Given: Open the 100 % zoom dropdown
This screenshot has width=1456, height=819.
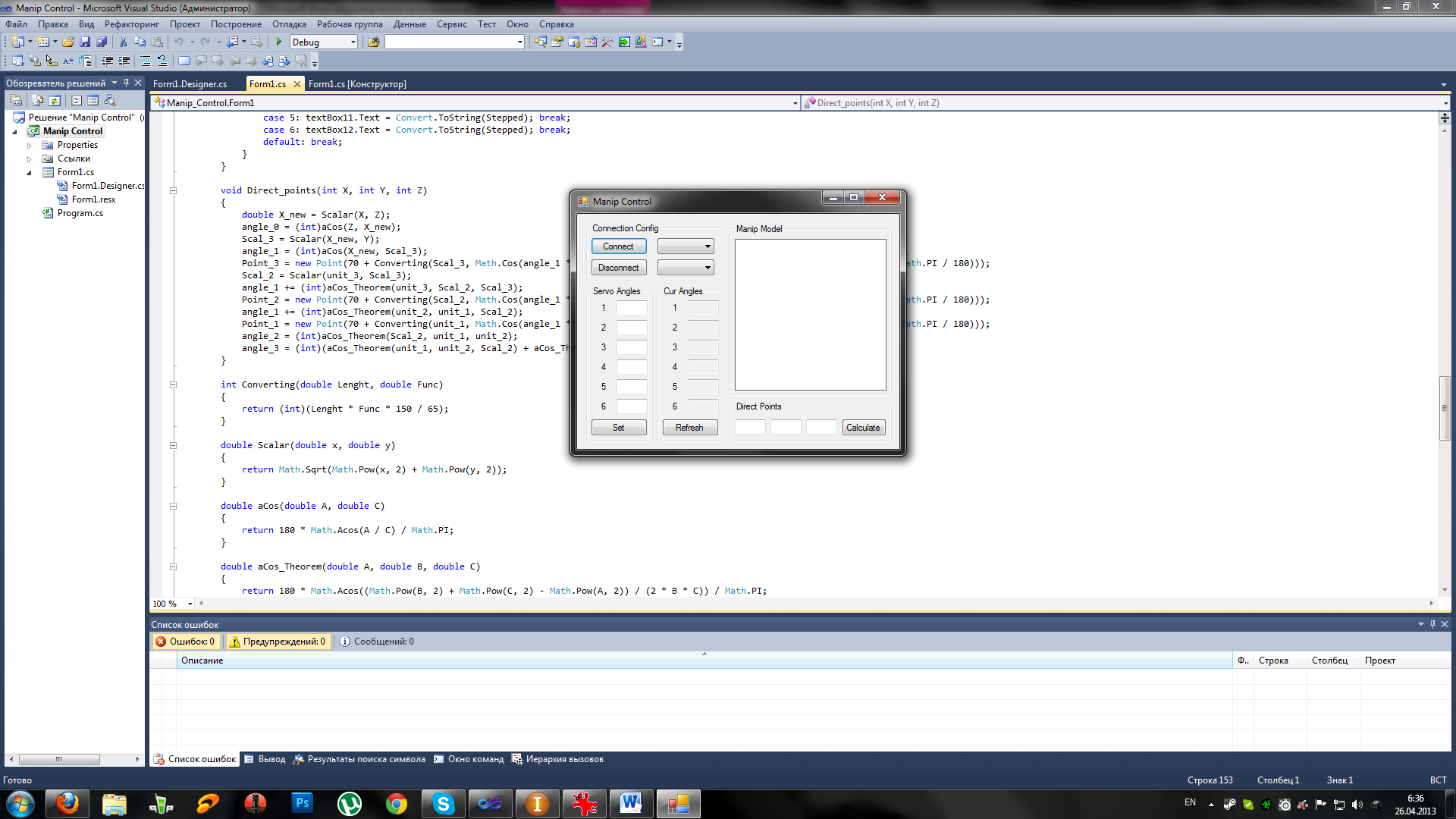Looking at the screenshot, I should point(190,604).
